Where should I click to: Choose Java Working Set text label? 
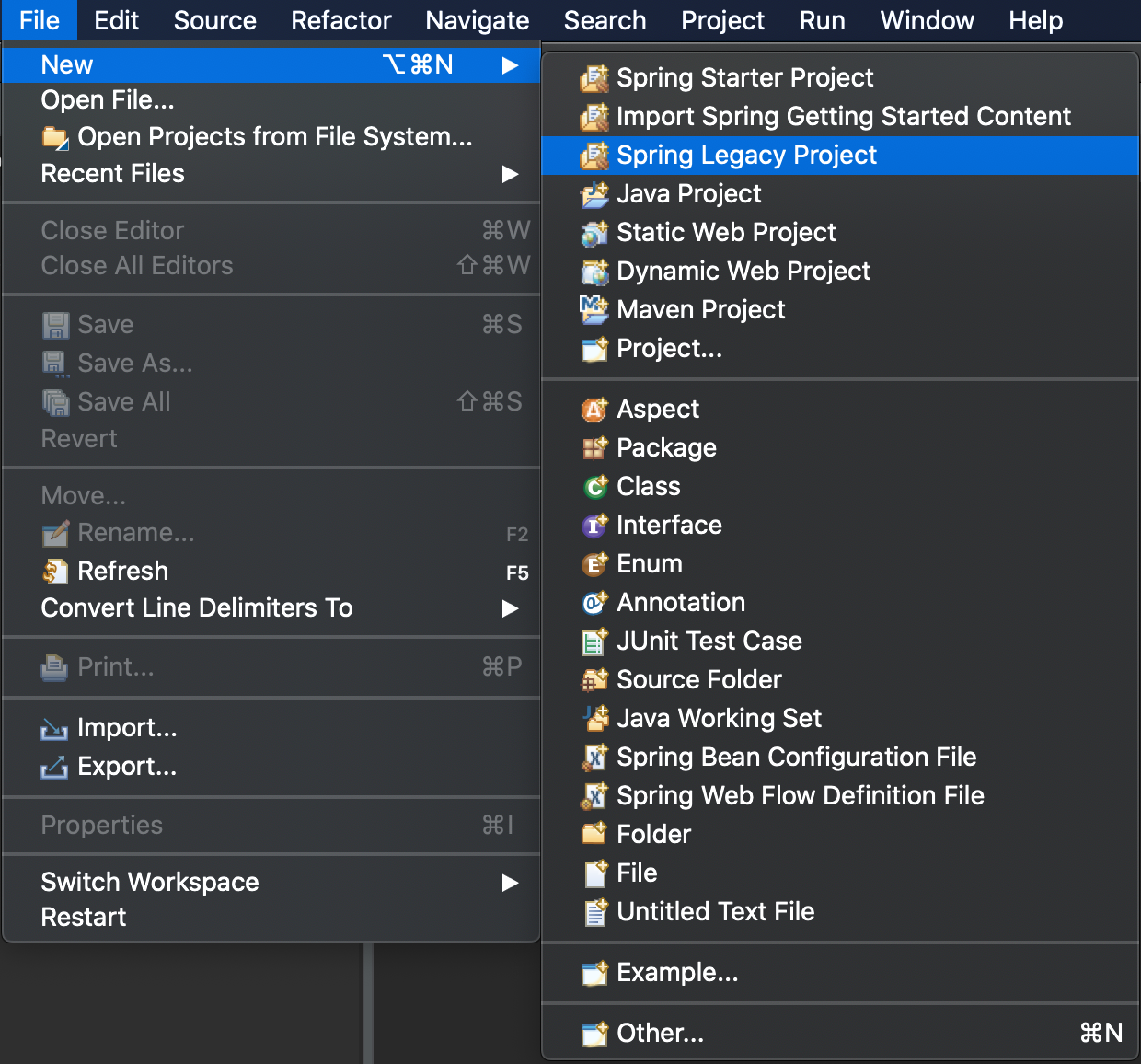tap(719, 719)
